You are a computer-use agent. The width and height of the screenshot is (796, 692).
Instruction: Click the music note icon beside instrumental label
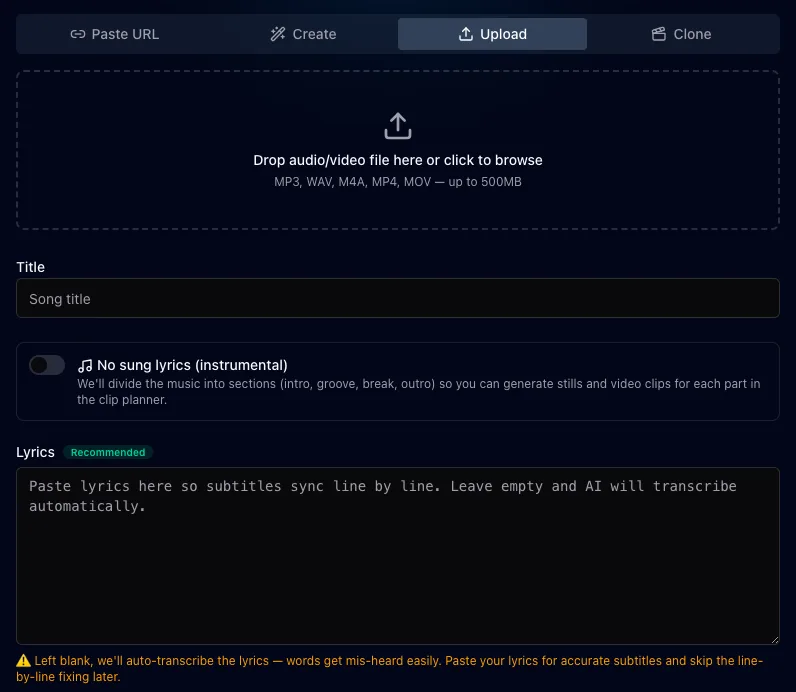point(85,366)
